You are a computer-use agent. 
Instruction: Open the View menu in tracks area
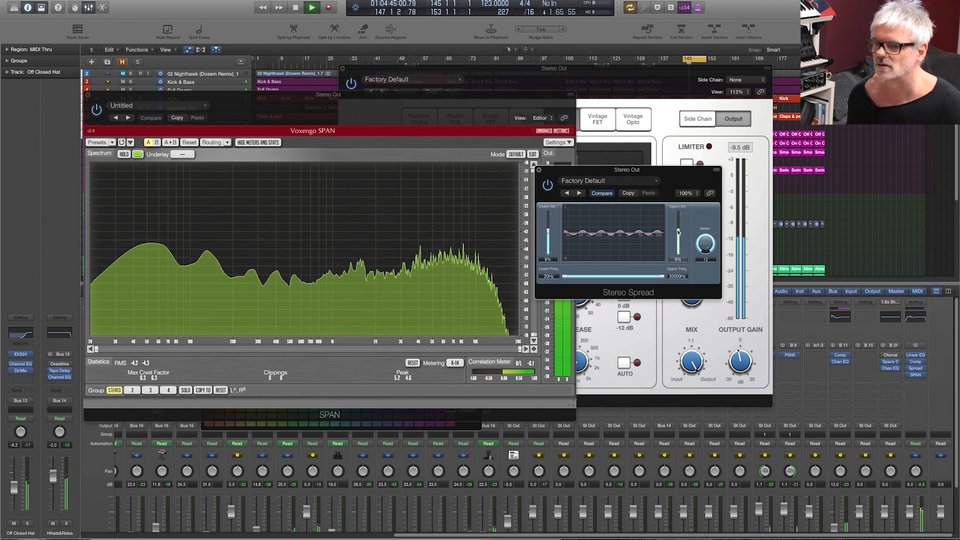point(167,50)
